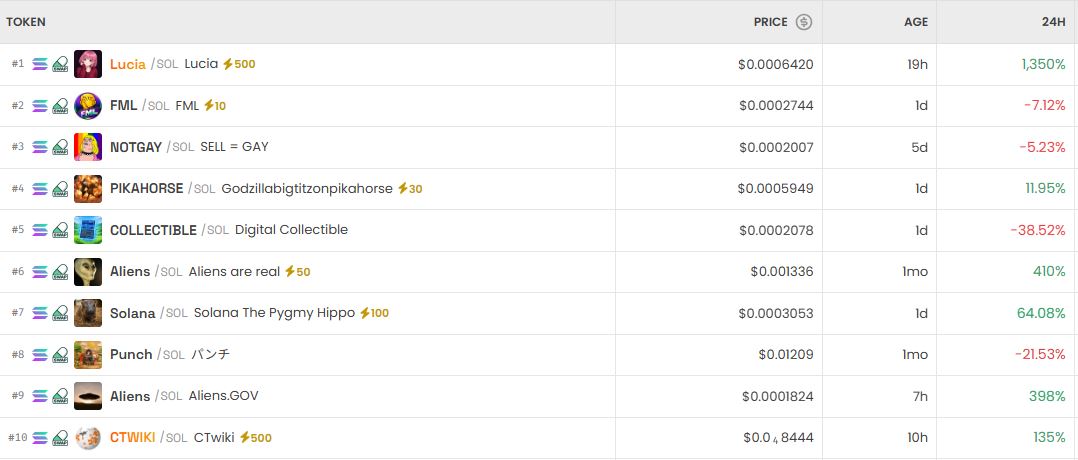The height and width of the screenshot is (460, 1078).
Task: Click the PumpSwap icon on Punch row
Action: pyautogui.click(x=60, y=355)
